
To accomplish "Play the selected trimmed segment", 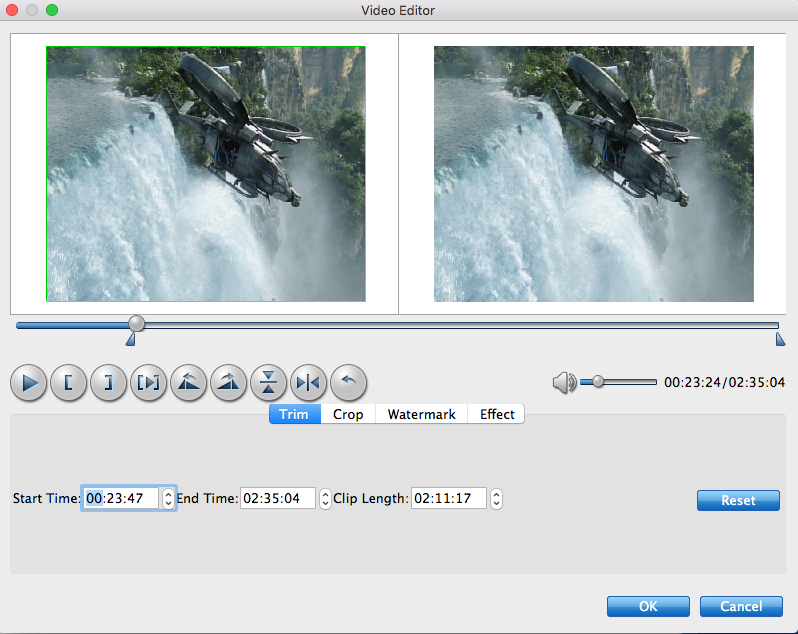I will coord(149,382).
